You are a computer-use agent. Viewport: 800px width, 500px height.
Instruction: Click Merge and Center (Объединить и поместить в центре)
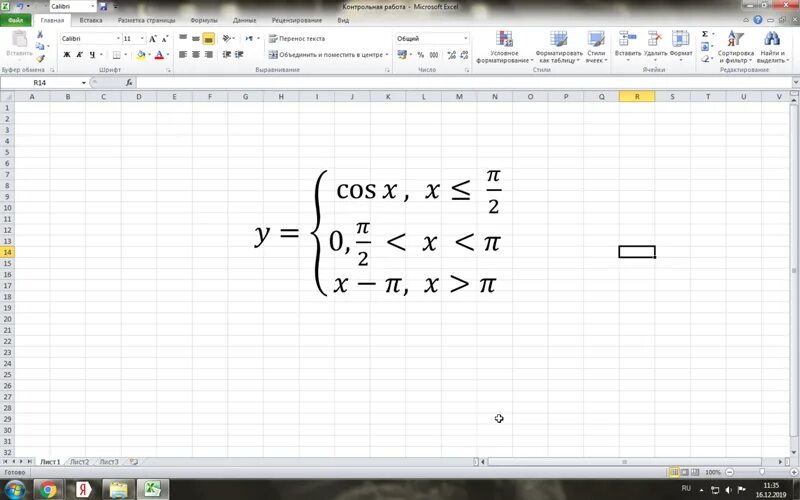click(326, 55)
